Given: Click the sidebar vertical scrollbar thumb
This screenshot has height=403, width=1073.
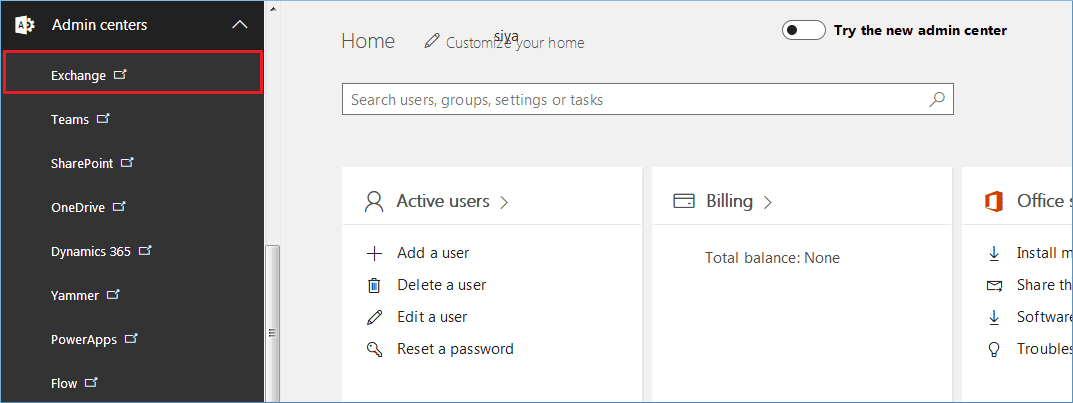Looking at the screenshot, I should (x=272, y=323).
